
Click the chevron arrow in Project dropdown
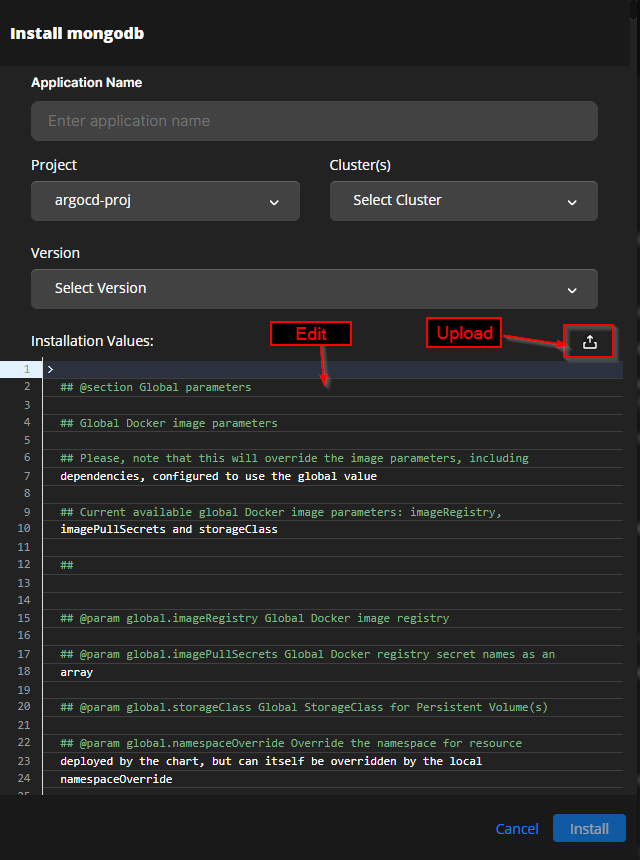click(x=274, y=202)
